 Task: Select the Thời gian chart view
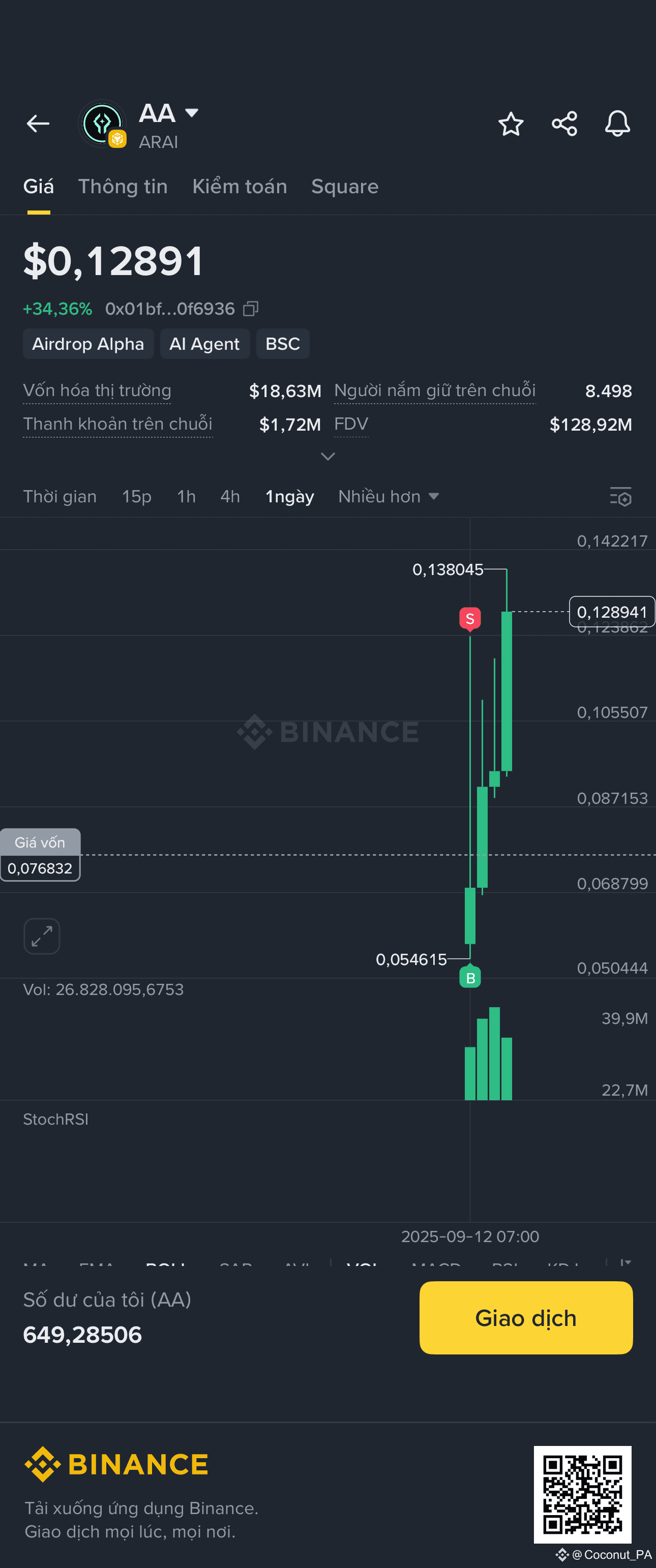(60, 497)
